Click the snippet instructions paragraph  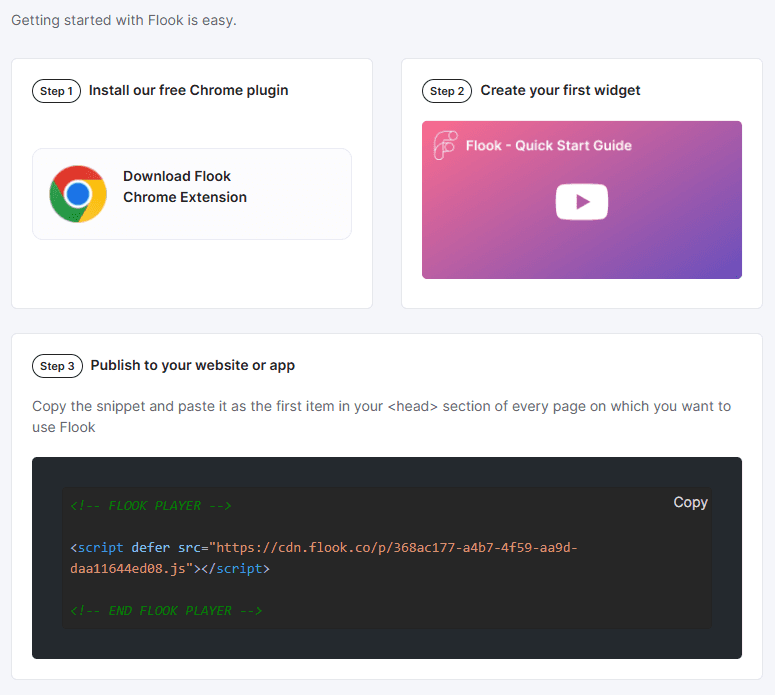(x=381, y=417)
